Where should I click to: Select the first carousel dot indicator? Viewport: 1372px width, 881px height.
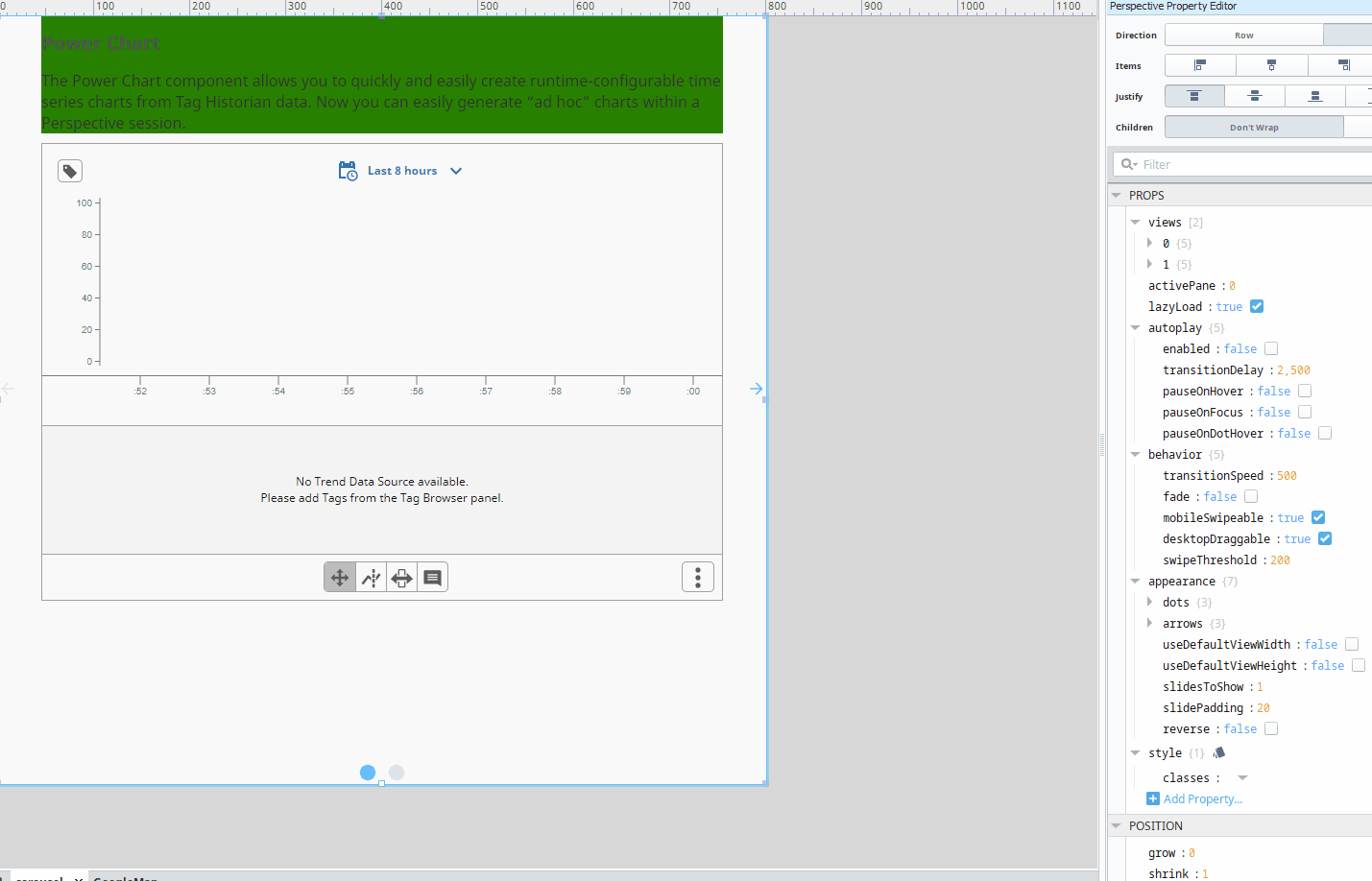click(x=368, y=773)
